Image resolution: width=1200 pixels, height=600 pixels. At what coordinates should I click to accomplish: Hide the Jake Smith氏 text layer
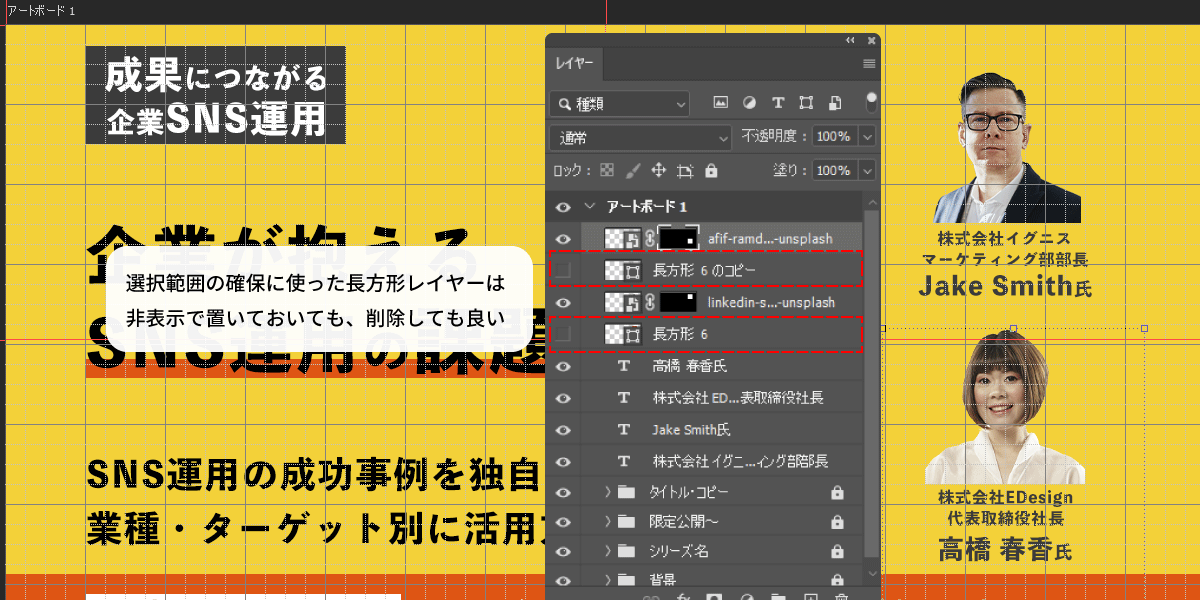[563, 430]
